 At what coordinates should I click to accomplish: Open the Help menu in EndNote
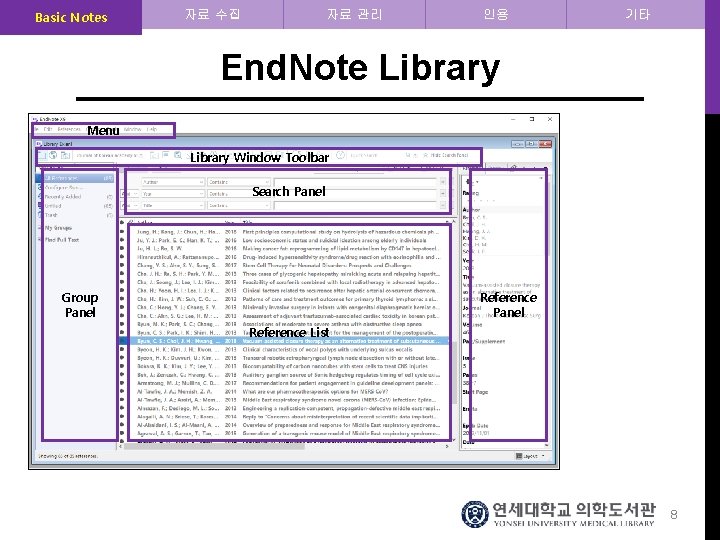(152, 129)
